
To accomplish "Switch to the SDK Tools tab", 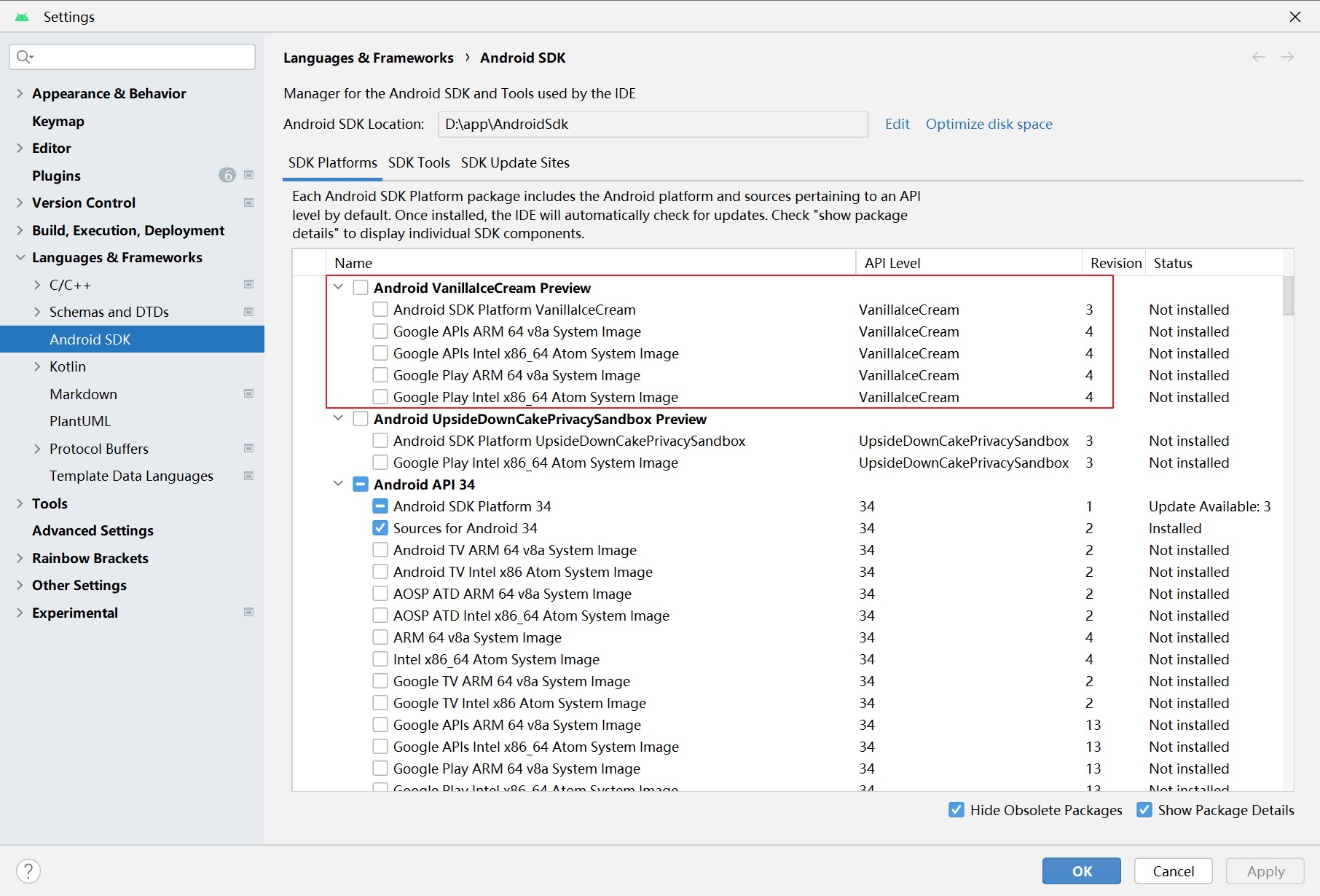I will (x=419, y=162).
